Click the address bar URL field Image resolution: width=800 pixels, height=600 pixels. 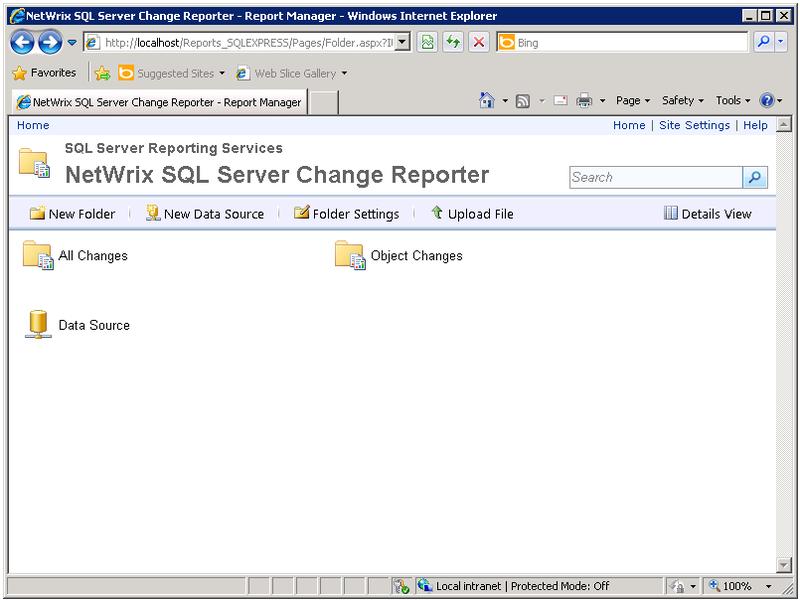coord(248,43)
